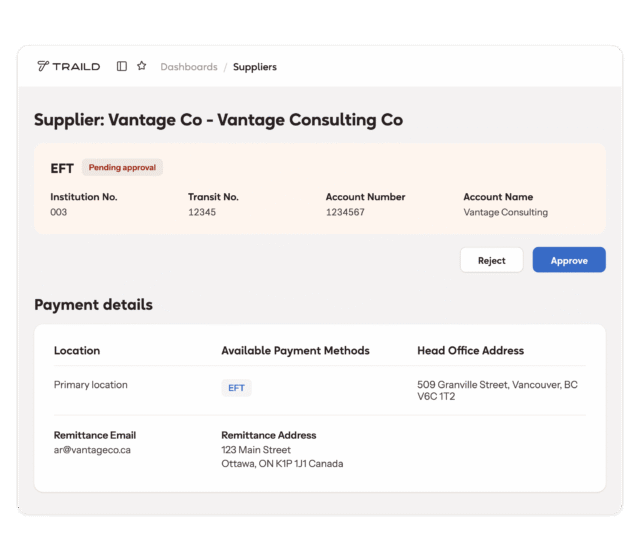Viewport: 640px width, 560px height.
Task: Click account name Vantage Consulting
Action: [505, 212]
